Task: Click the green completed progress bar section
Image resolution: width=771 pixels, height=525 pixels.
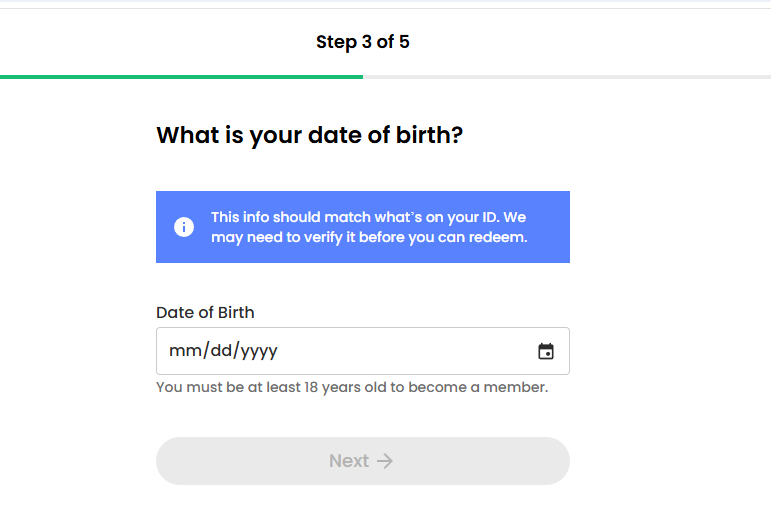Action: pos(180,76)
